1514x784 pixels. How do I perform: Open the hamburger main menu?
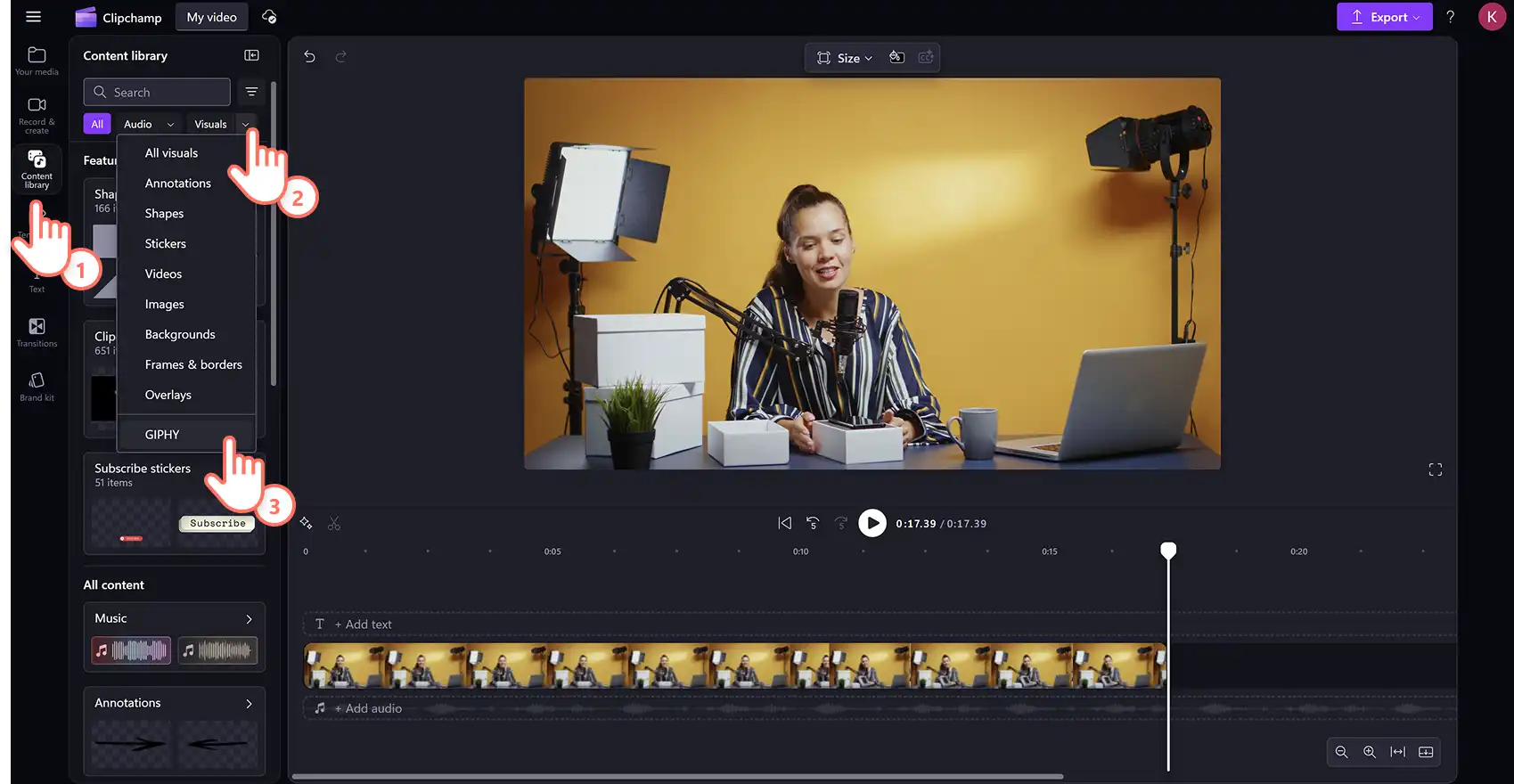pos(34,17)
